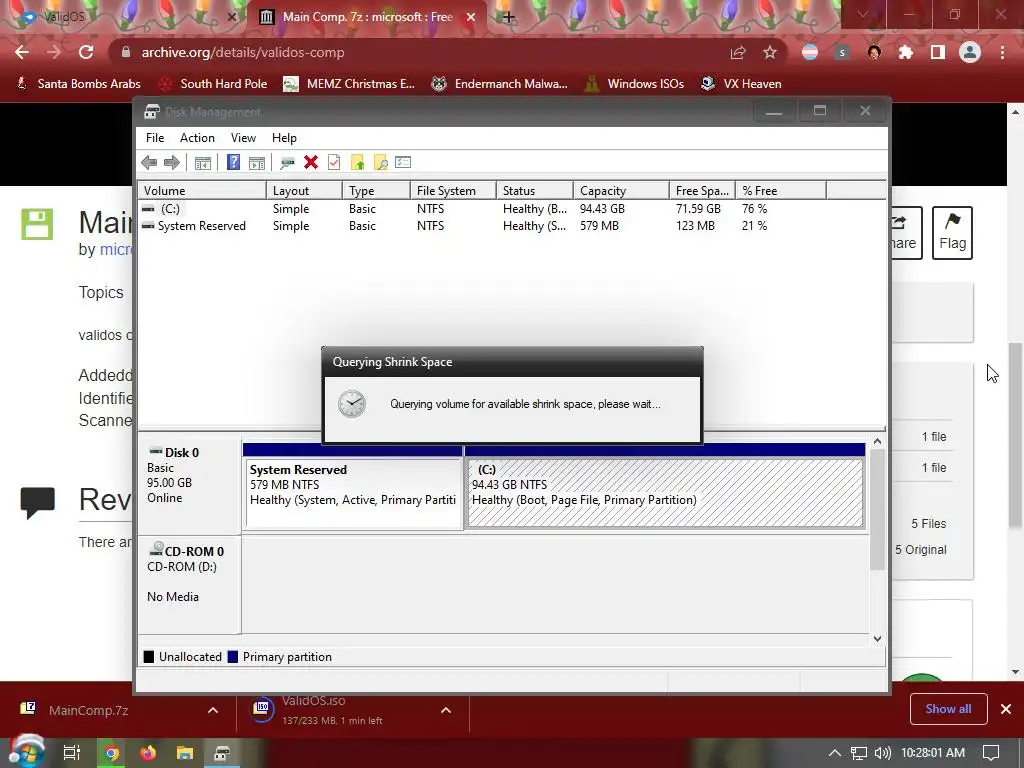Open Help using the blue question mark icon

coord(233,163)
